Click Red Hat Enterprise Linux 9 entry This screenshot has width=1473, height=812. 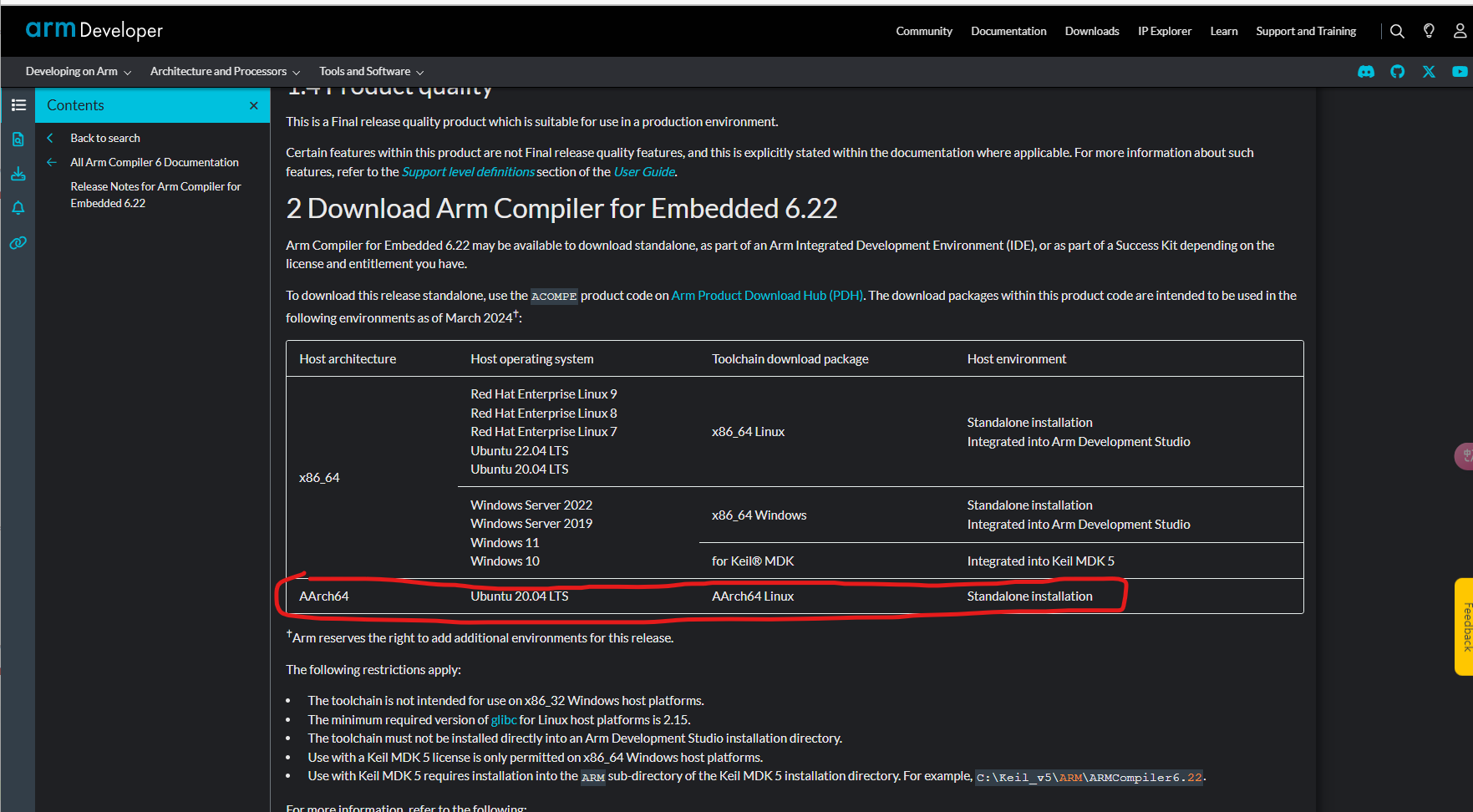tap(544, 394)
